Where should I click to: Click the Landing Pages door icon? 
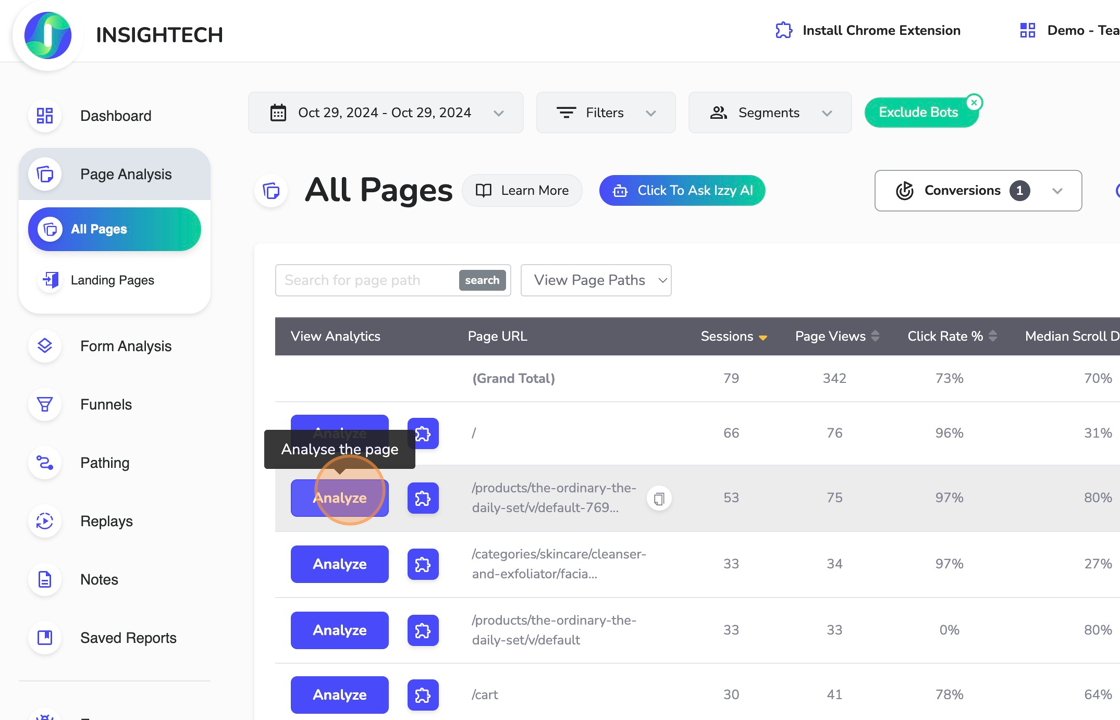[50, 280]
